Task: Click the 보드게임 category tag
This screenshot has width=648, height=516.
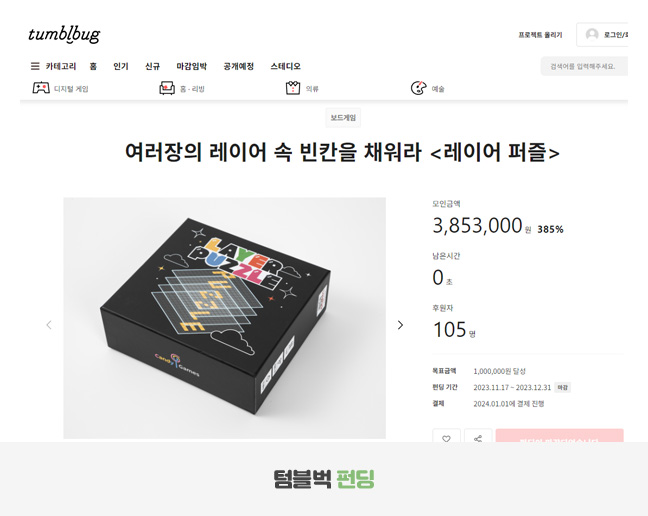Action: pos(343,118)
